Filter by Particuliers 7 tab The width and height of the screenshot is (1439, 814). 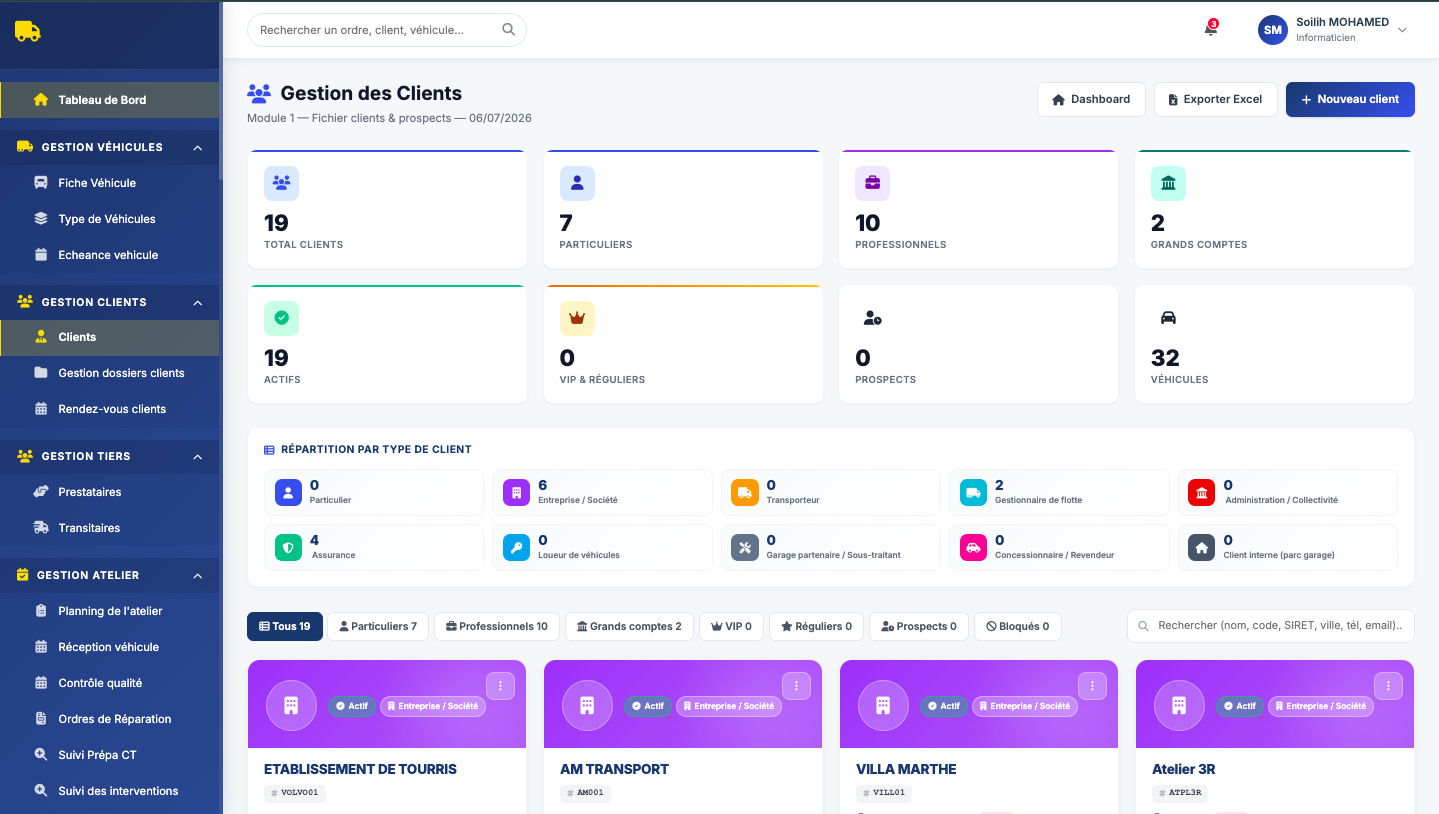point(378,627)
